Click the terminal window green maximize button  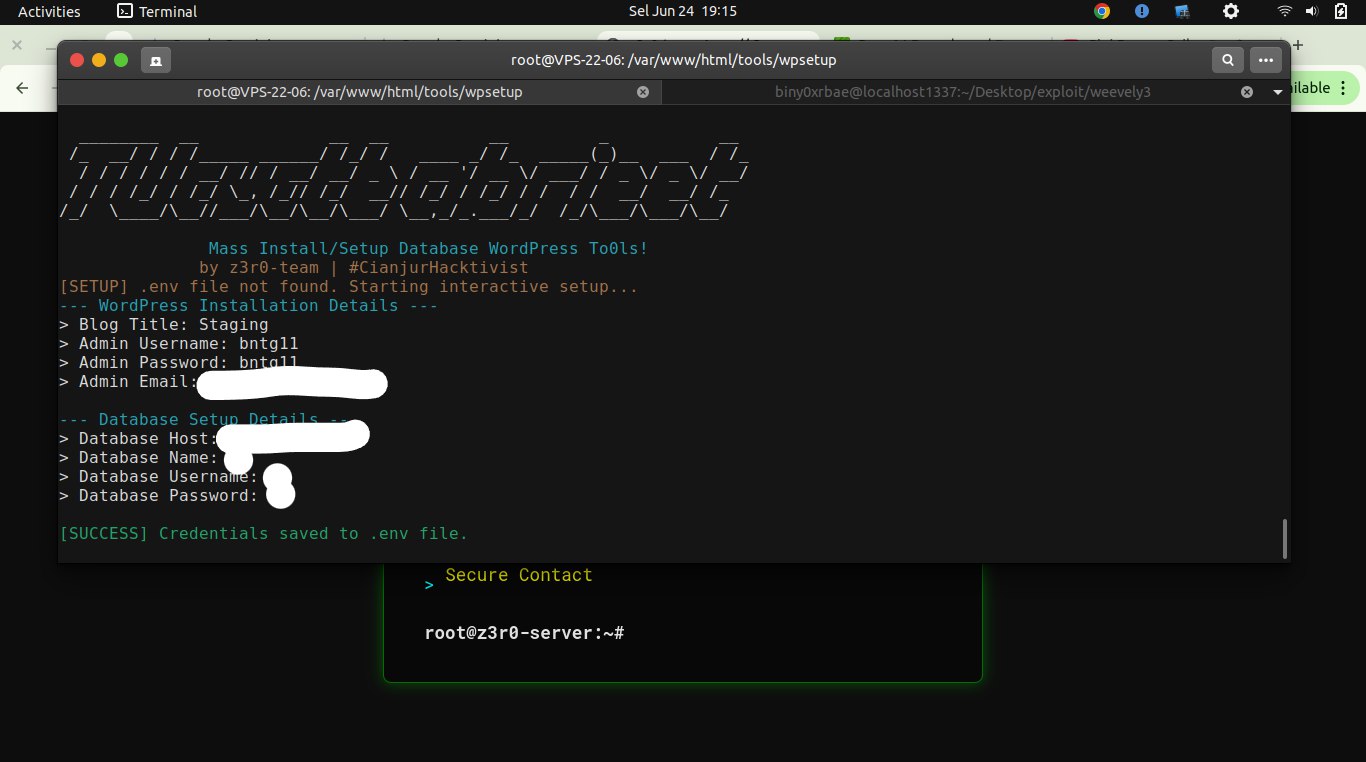click(x=121, y=60)
